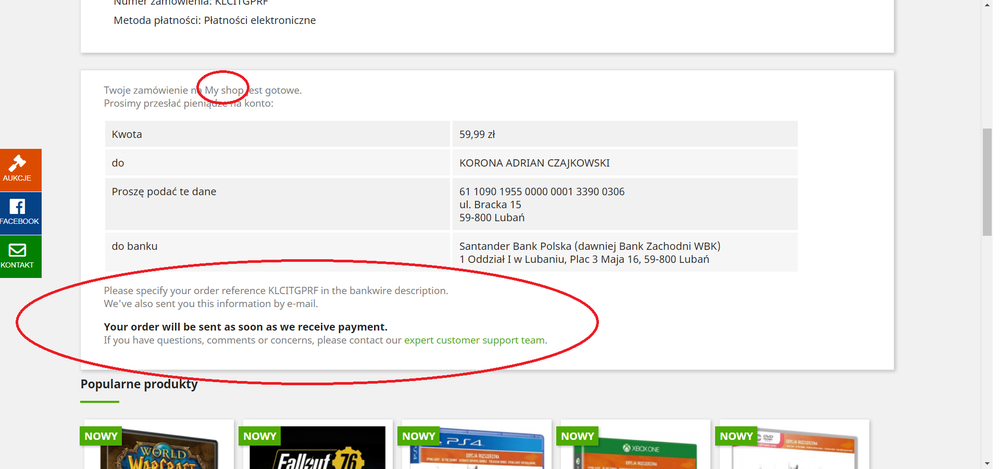Select the name KORONA ADRIAN CZAJKOWSKI
Screen dimensions: 1000x469
(x=534, y=163)
